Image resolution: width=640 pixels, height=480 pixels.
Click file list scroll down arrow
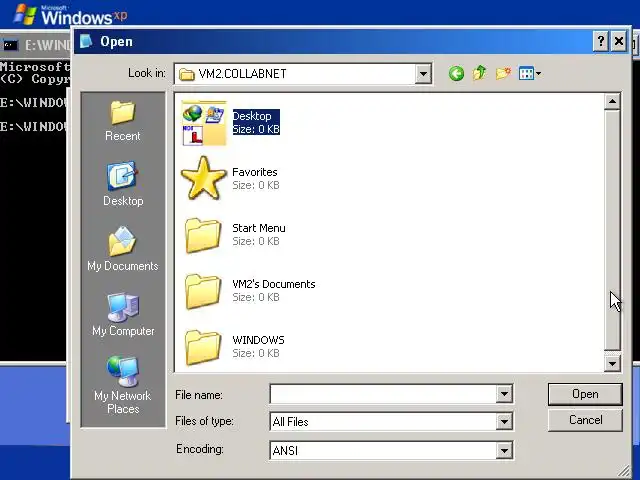pos(612,363)
